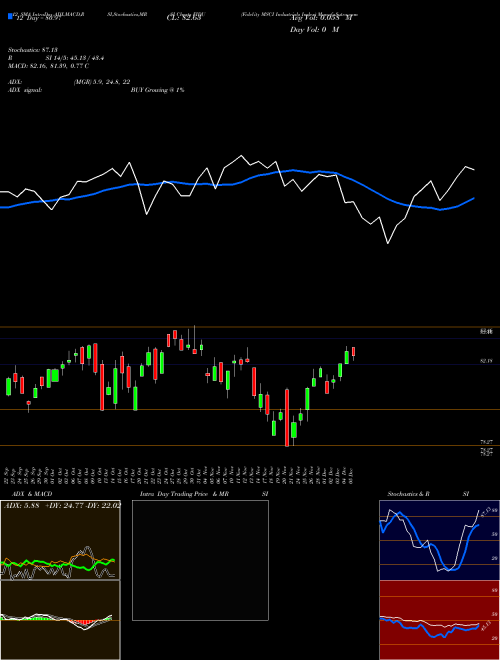The width and height of the screenshot is (500, 660).
Task: Click the 'ADX & MACD' panel title
Action: point(32,494)
